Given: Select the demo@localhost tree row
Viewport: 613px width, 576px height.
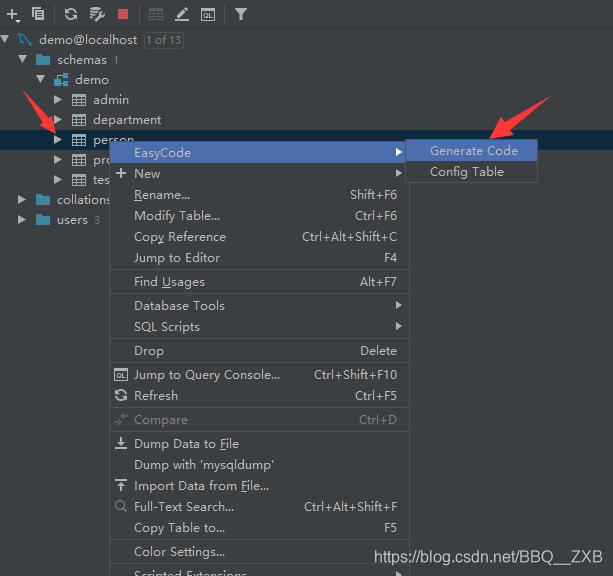Looking at the screenshot, I should [306, 39].
